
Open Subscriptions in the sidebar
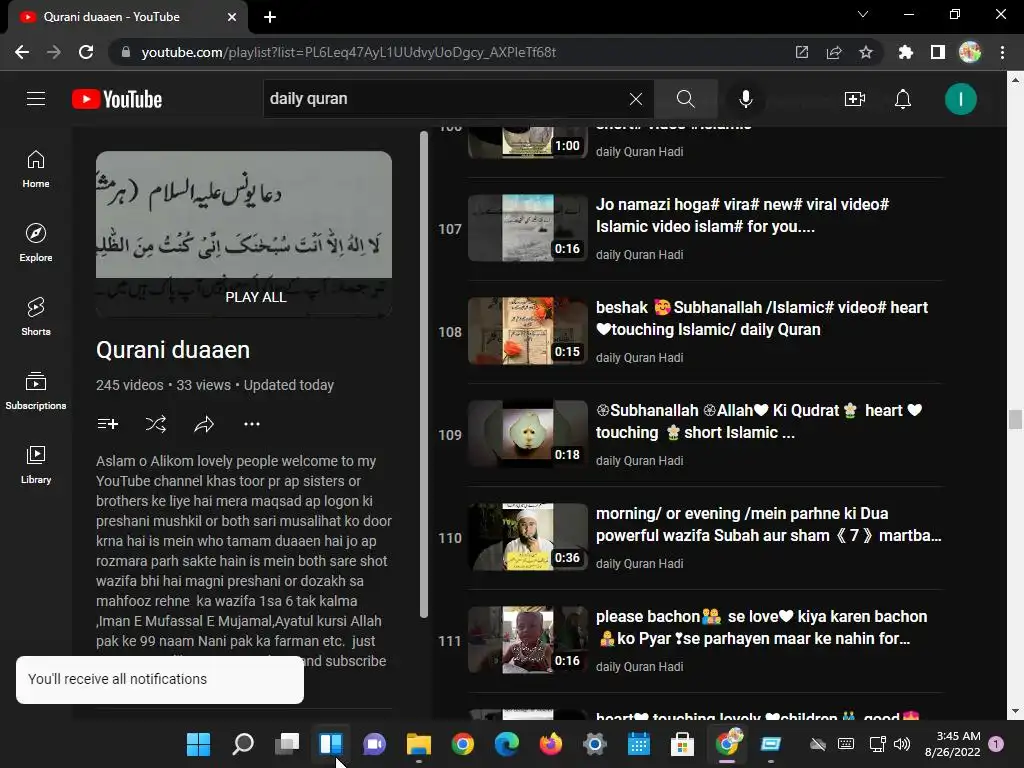[36, 391]
